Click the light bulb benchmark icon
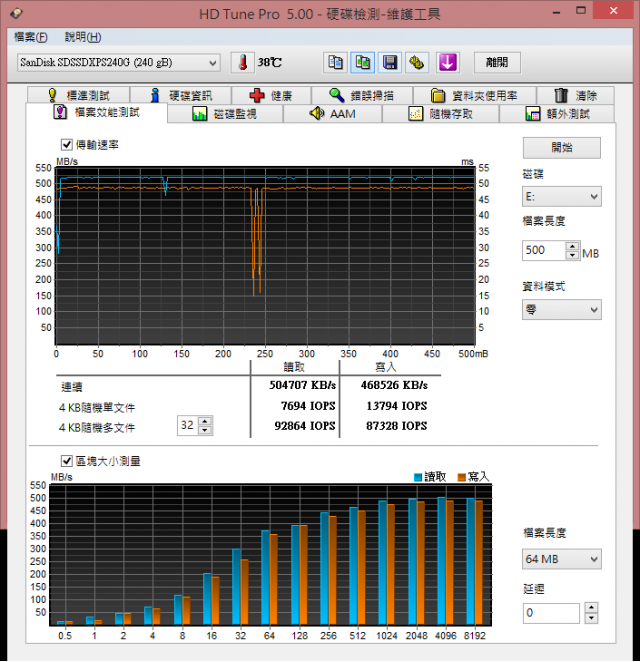 52,95
